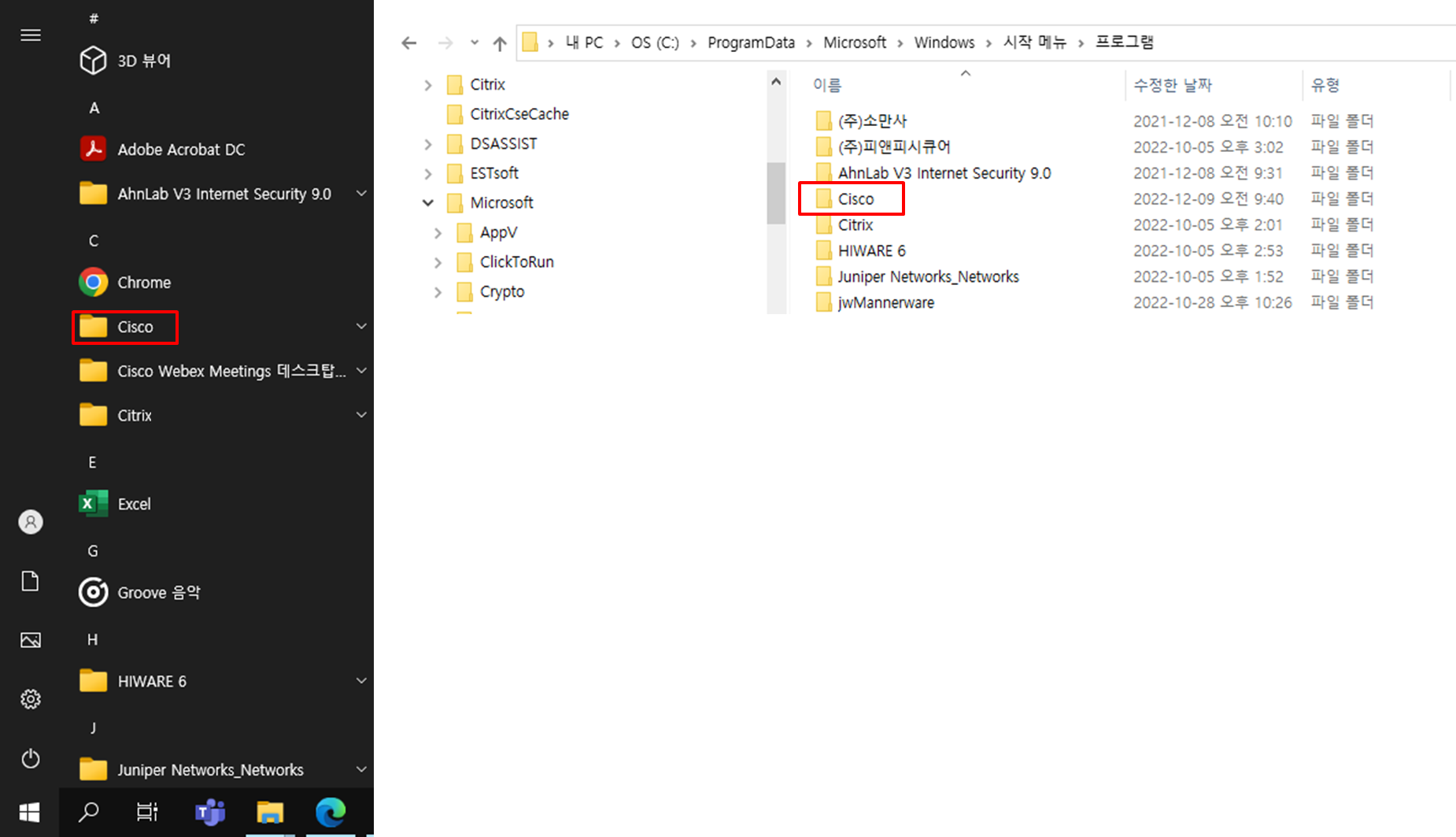Click 시작 메뉴 breadcrumb

pos(1034,43)
